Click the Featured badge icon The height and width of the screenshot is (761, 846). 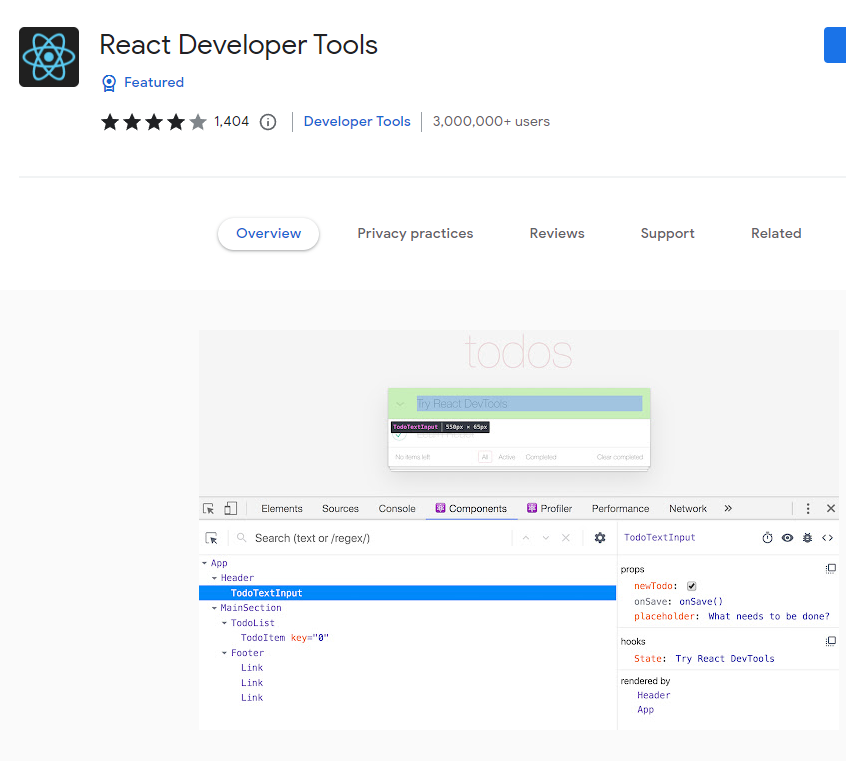(x=109, y=83)
